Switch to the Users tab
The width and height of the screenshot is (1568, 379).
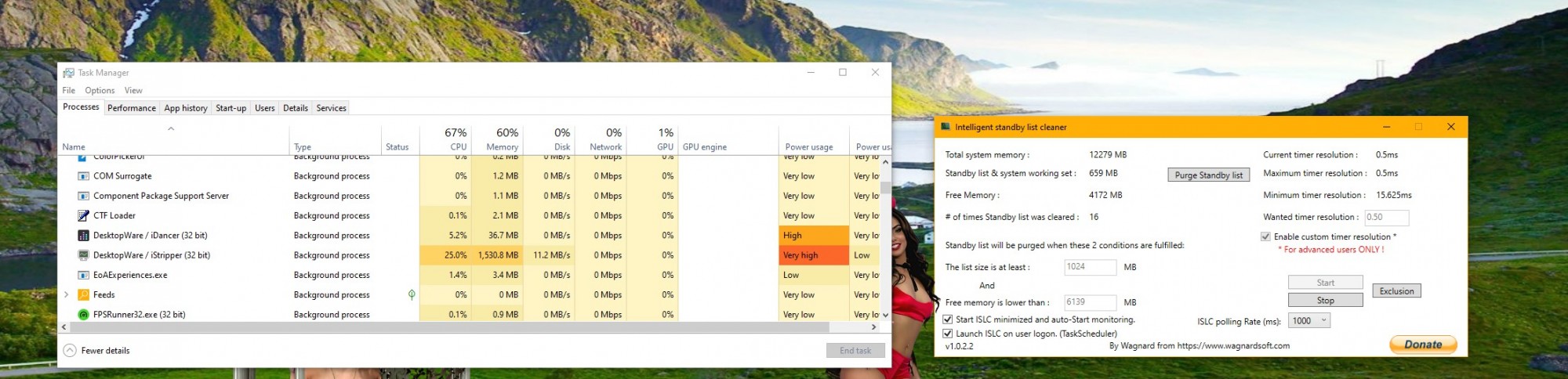(x=265, y=108)
